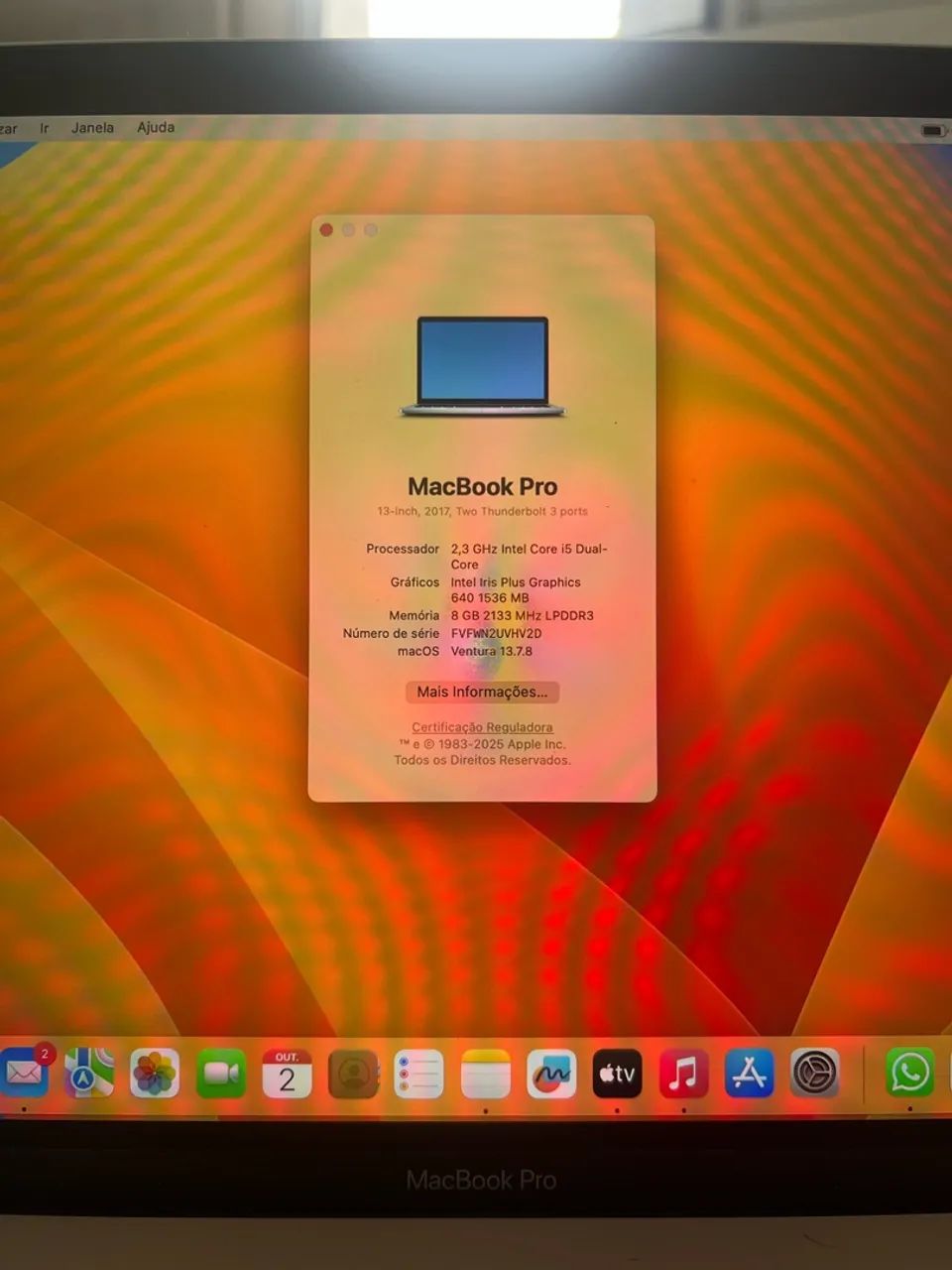Viewport: 952px width, 1270px height.
Task: Select memory value 8 GB 2133 MHz LPDDR3
Action: tap(523, 615)
